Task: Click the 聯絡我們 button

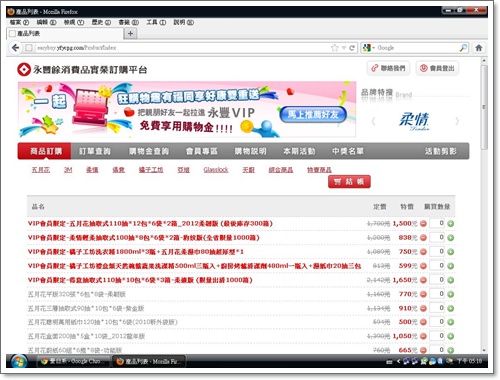Action: [388, 68]
